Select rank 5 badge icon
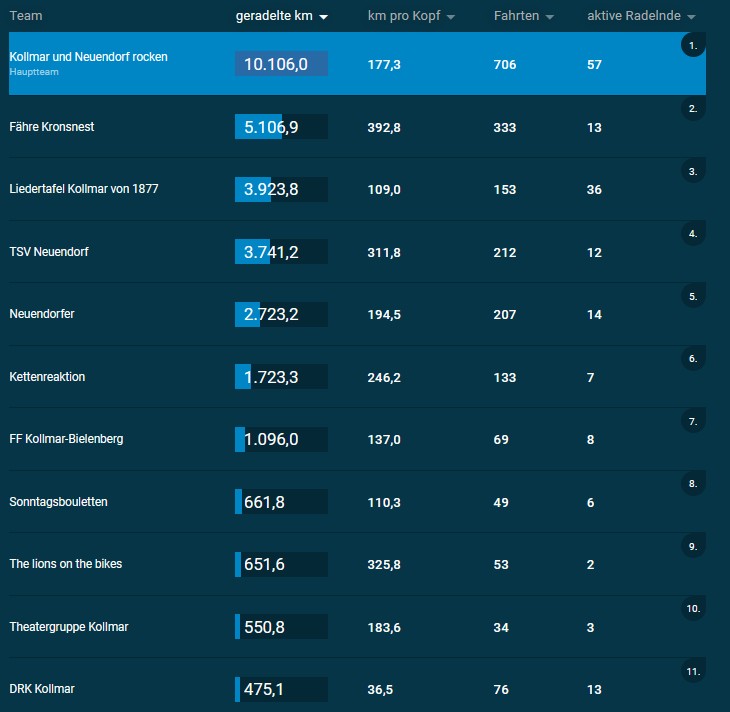 (693, 296)
